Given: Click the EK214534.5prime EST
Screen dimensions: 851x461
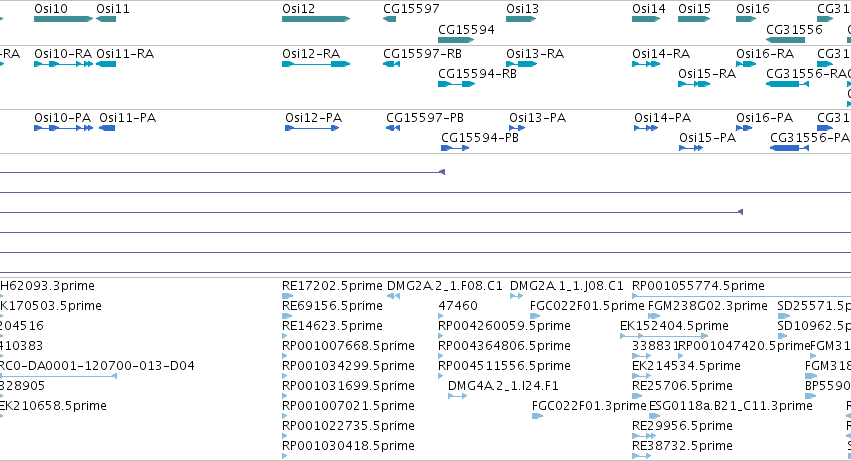Looking at the screenshot, I should tap(642, 376).
